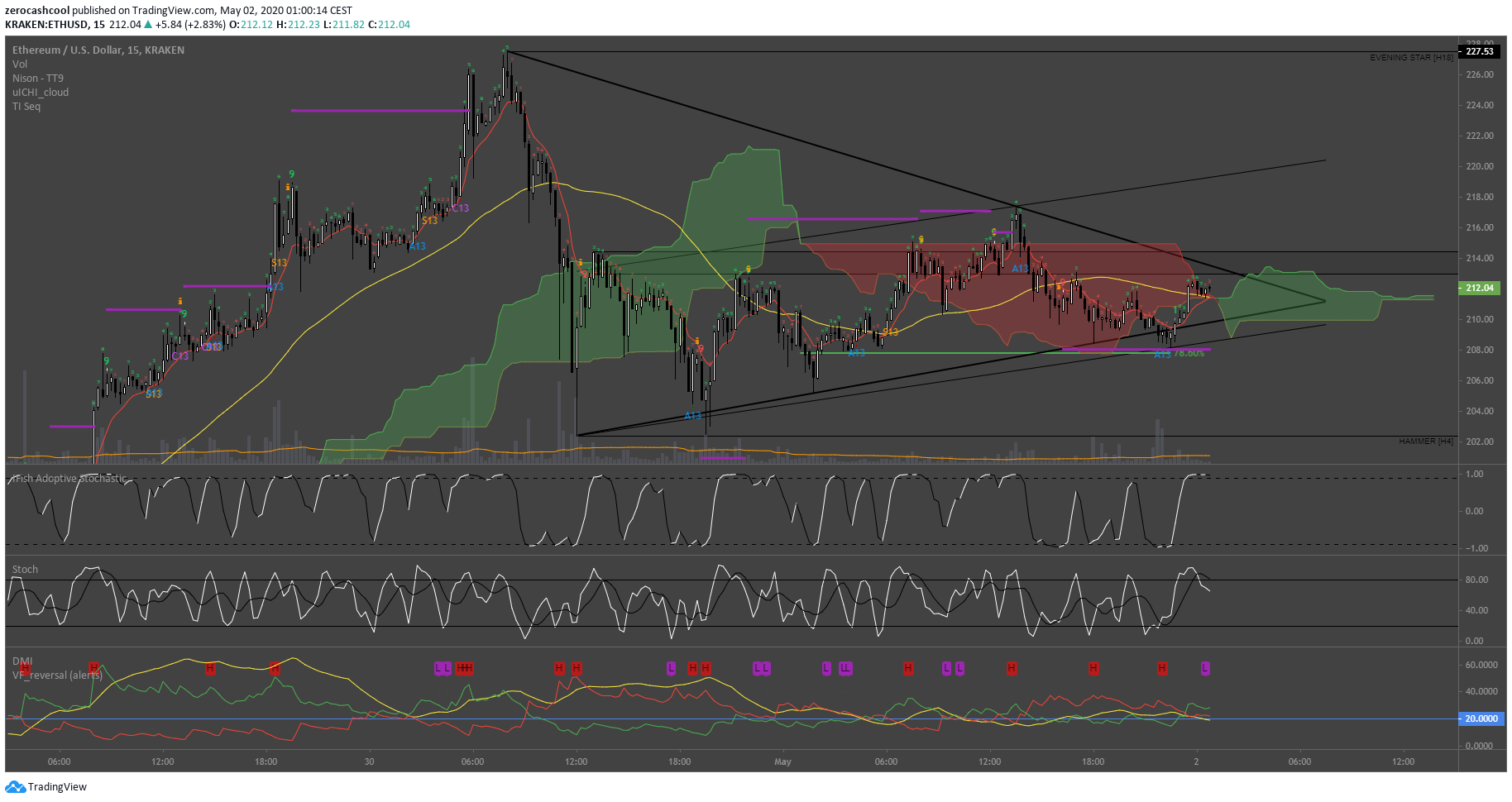Viewport: 1512px width, 802px height.
Task: Click the 30 date on time axis
Action: (369, 761)
